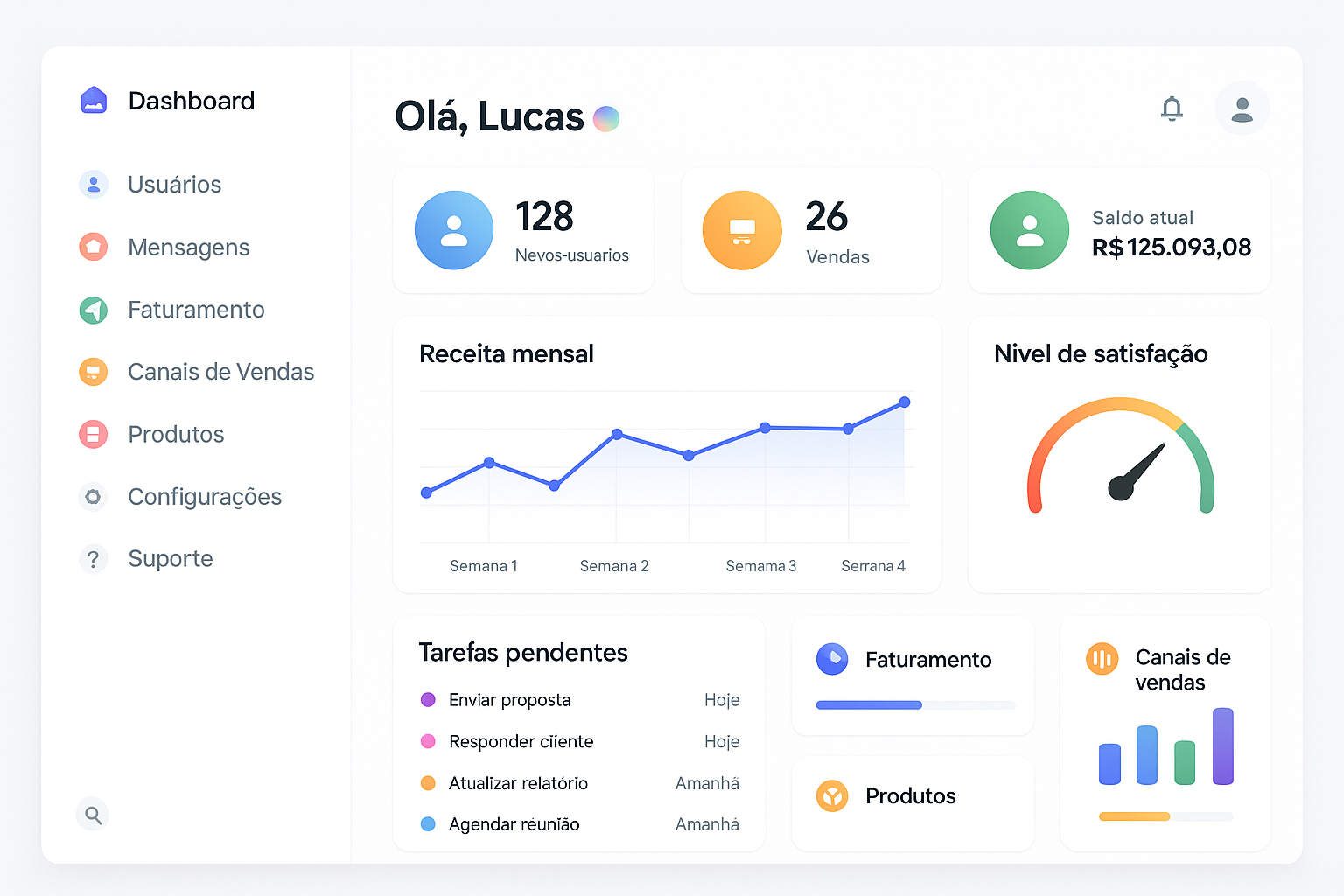Click the notification bell icon
The height and width of the screenshot is (896, 1344).
coord(1172,108)
